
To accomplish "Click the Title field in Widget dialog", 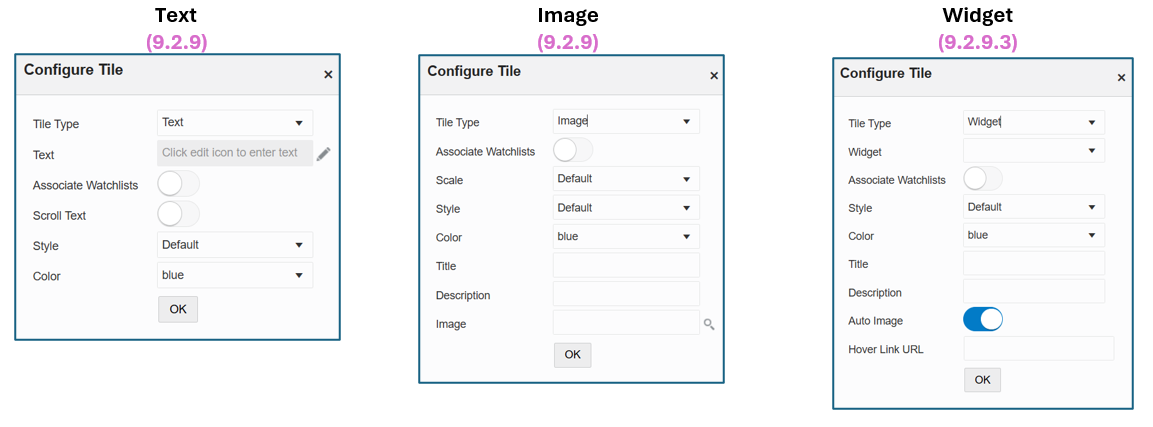I will (1034, 264).
